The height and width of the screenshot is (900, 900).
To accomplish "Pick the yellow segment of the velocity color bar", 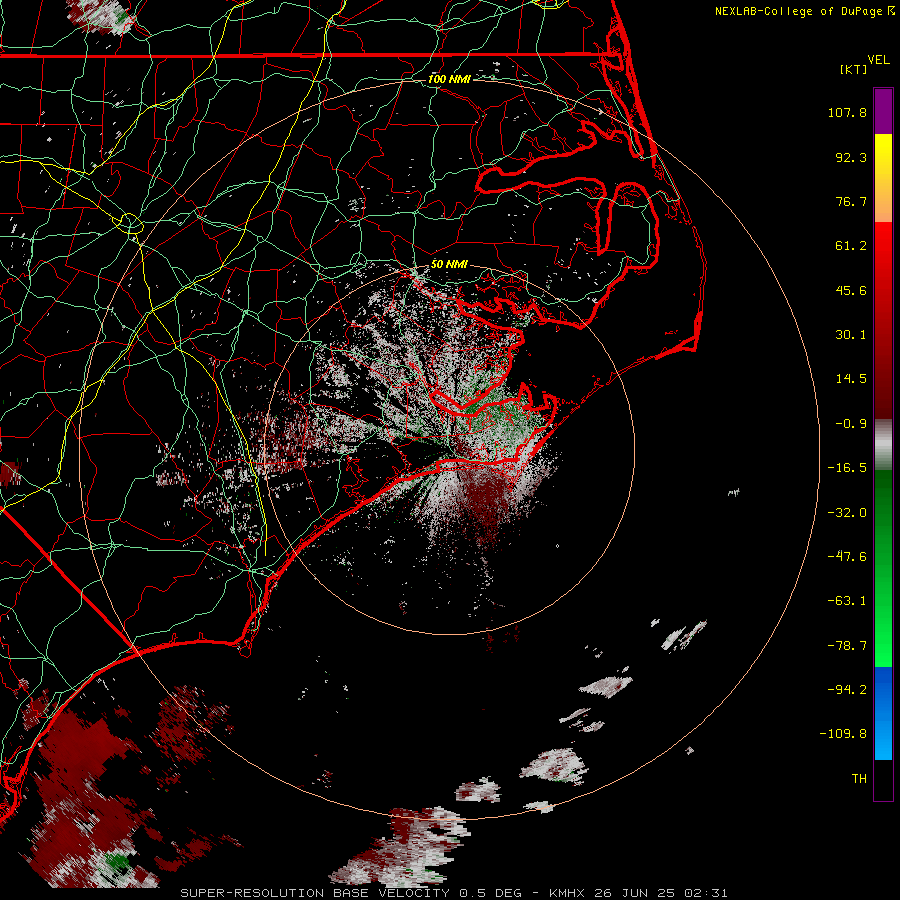I will 883,155.
